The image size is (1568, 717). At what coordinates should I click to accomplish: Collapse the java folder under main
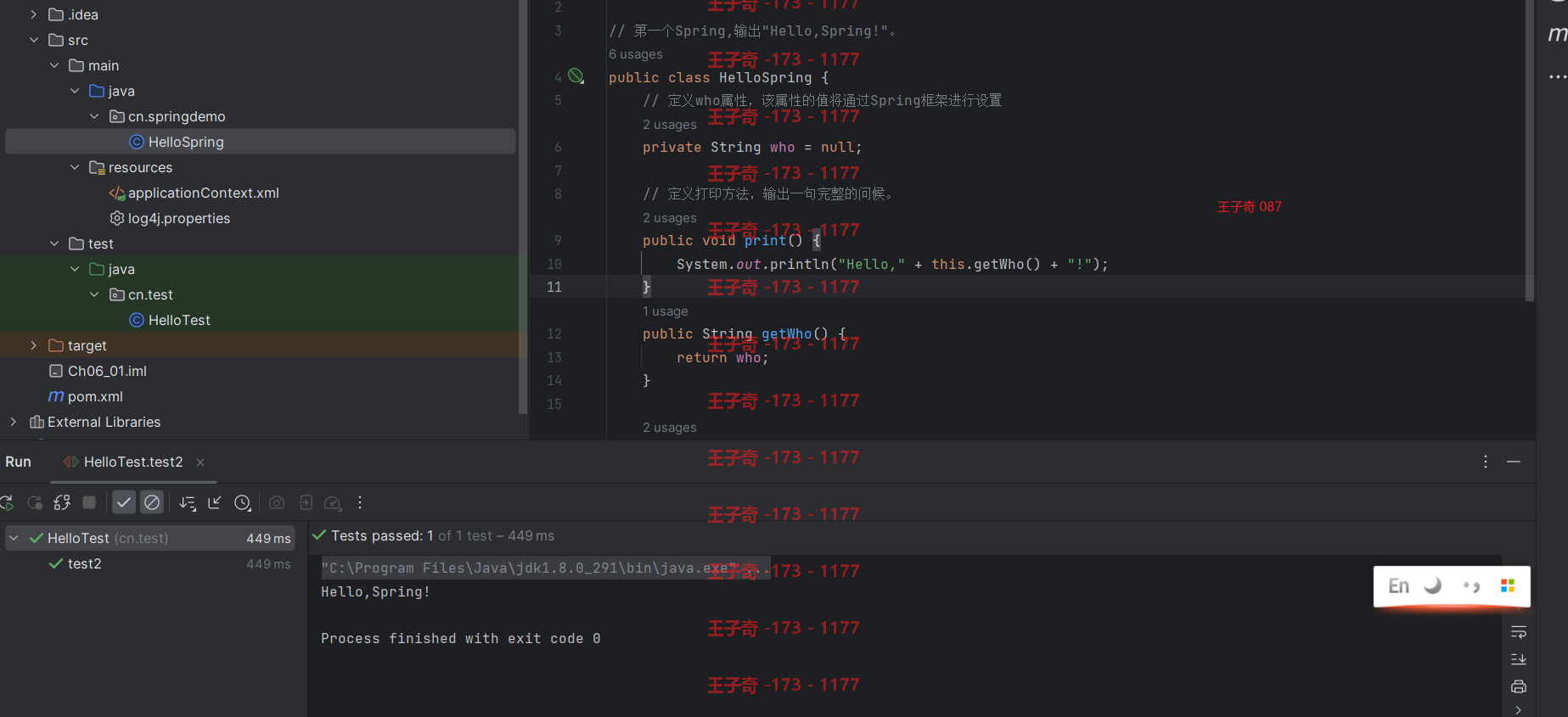75,91
